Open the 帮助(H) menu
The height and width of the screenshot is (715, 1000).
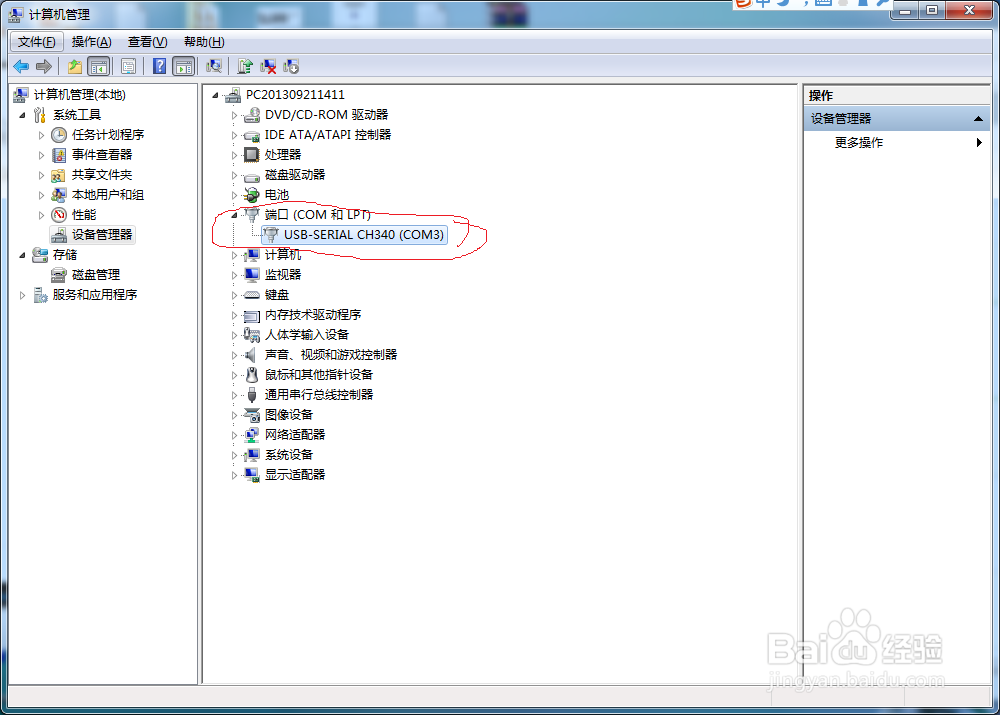(x=204, y=42)
